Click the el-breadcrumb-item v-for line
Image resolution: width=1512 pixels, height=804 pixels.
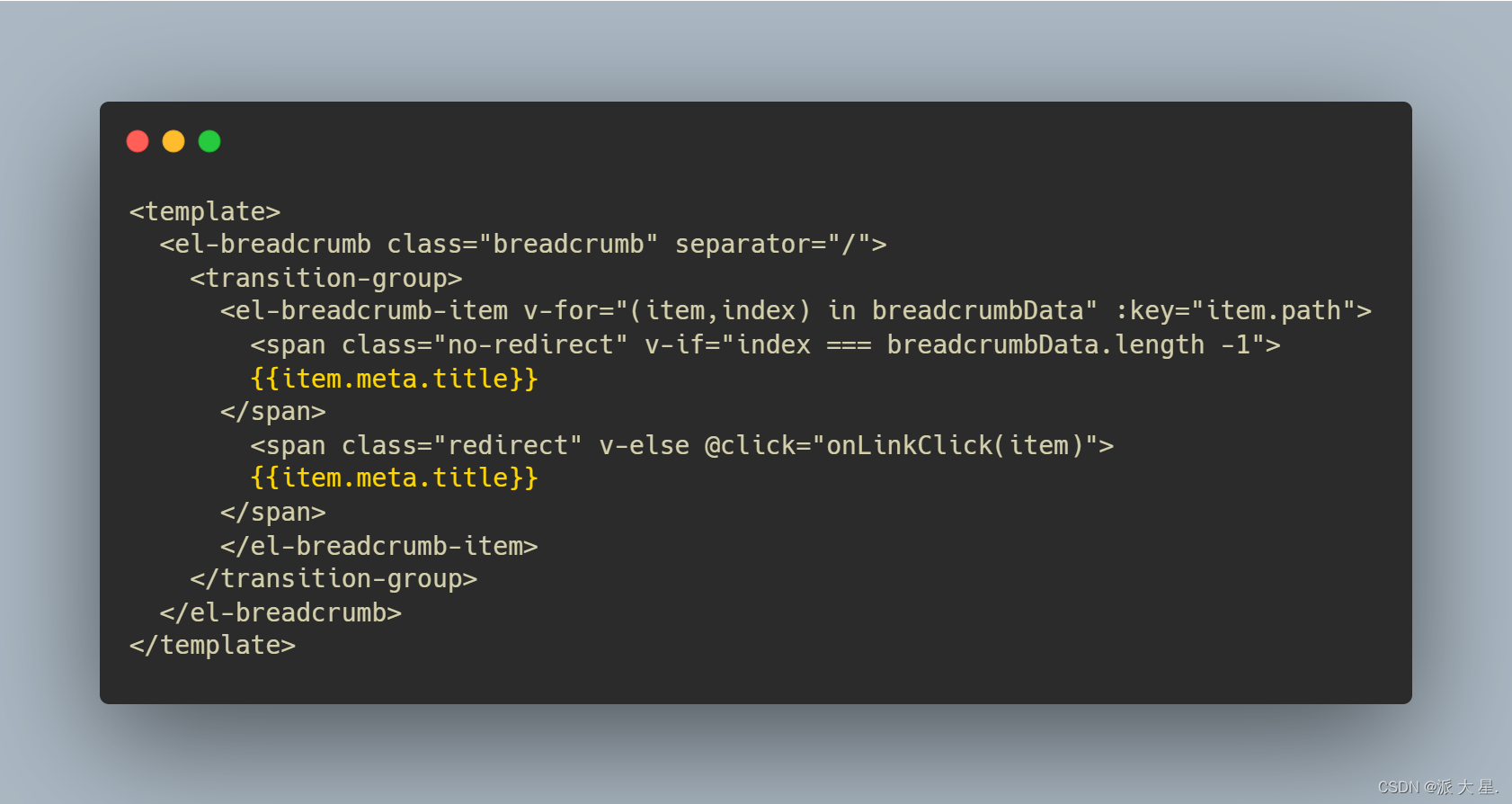(796, 310)
